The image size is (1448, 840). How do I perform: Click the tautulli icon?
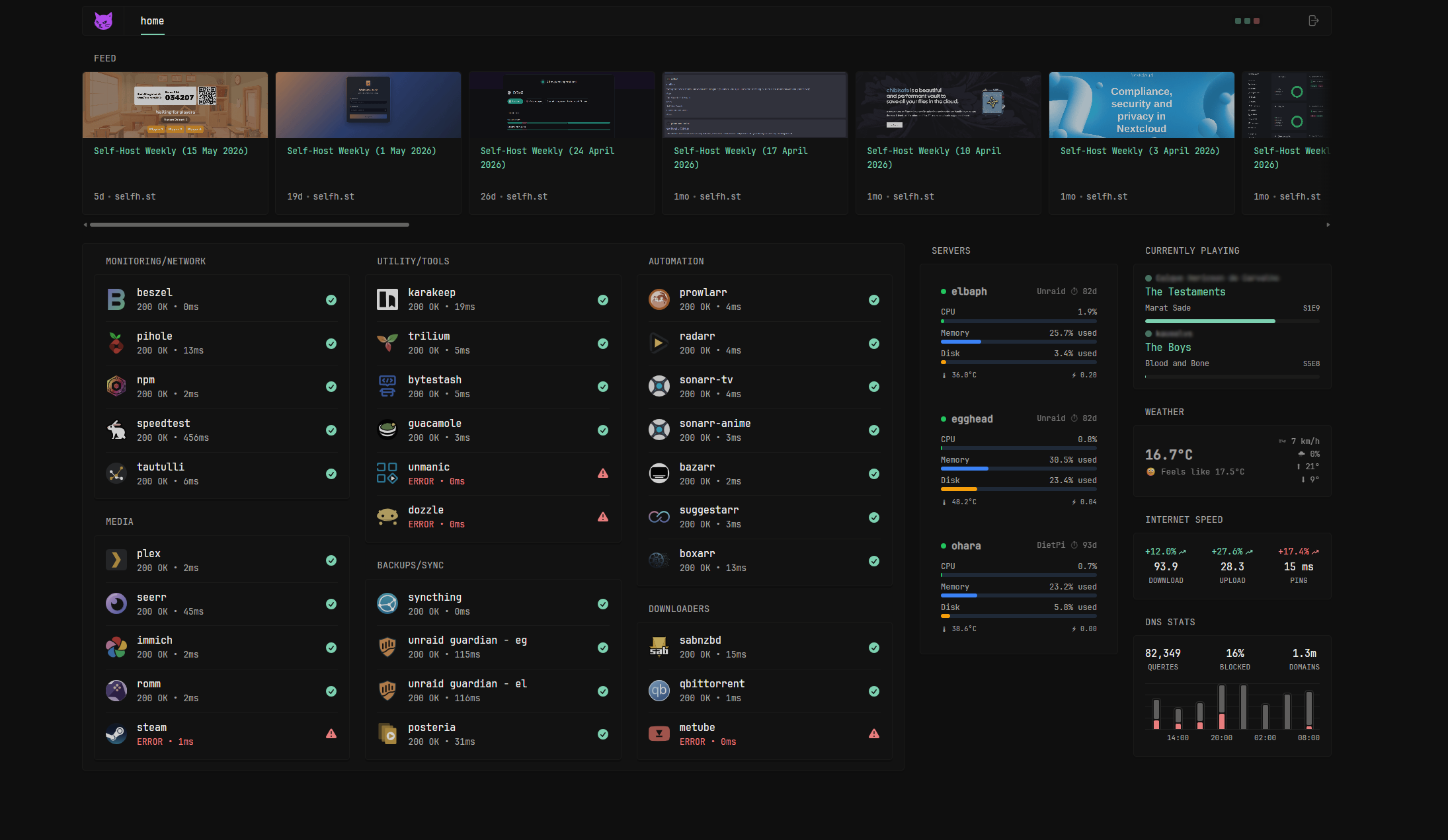point(116,473)
